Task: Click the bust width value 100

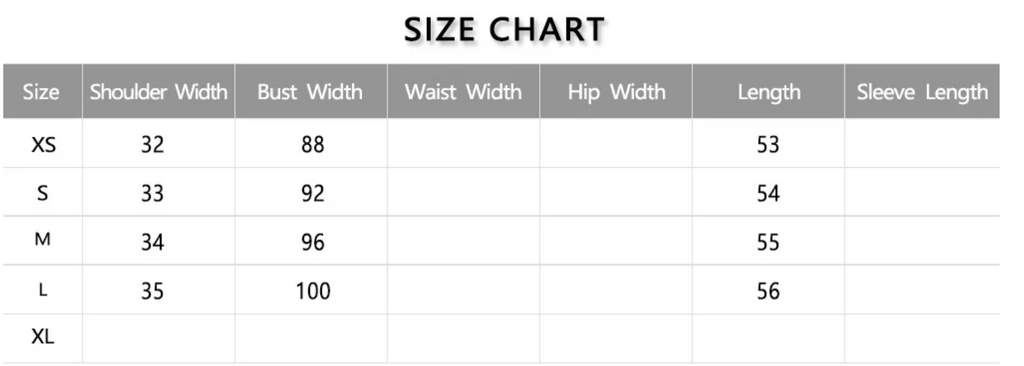Action: coord(313,290)
